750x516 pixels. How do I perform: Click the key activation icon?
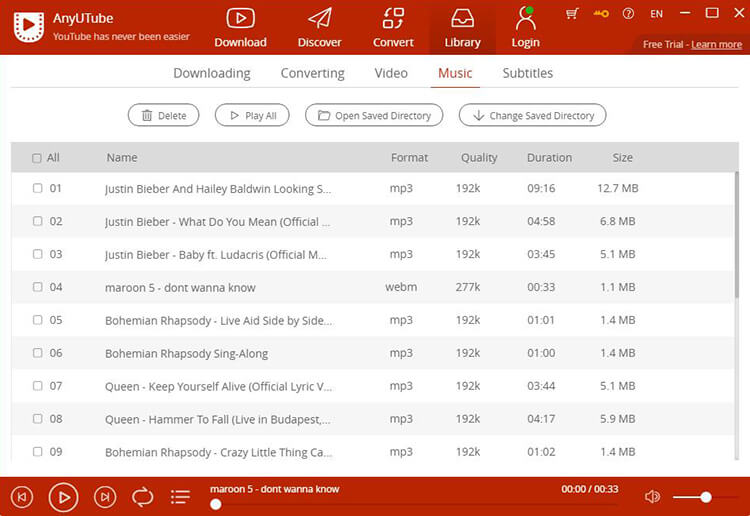click(x=601, y=13)
